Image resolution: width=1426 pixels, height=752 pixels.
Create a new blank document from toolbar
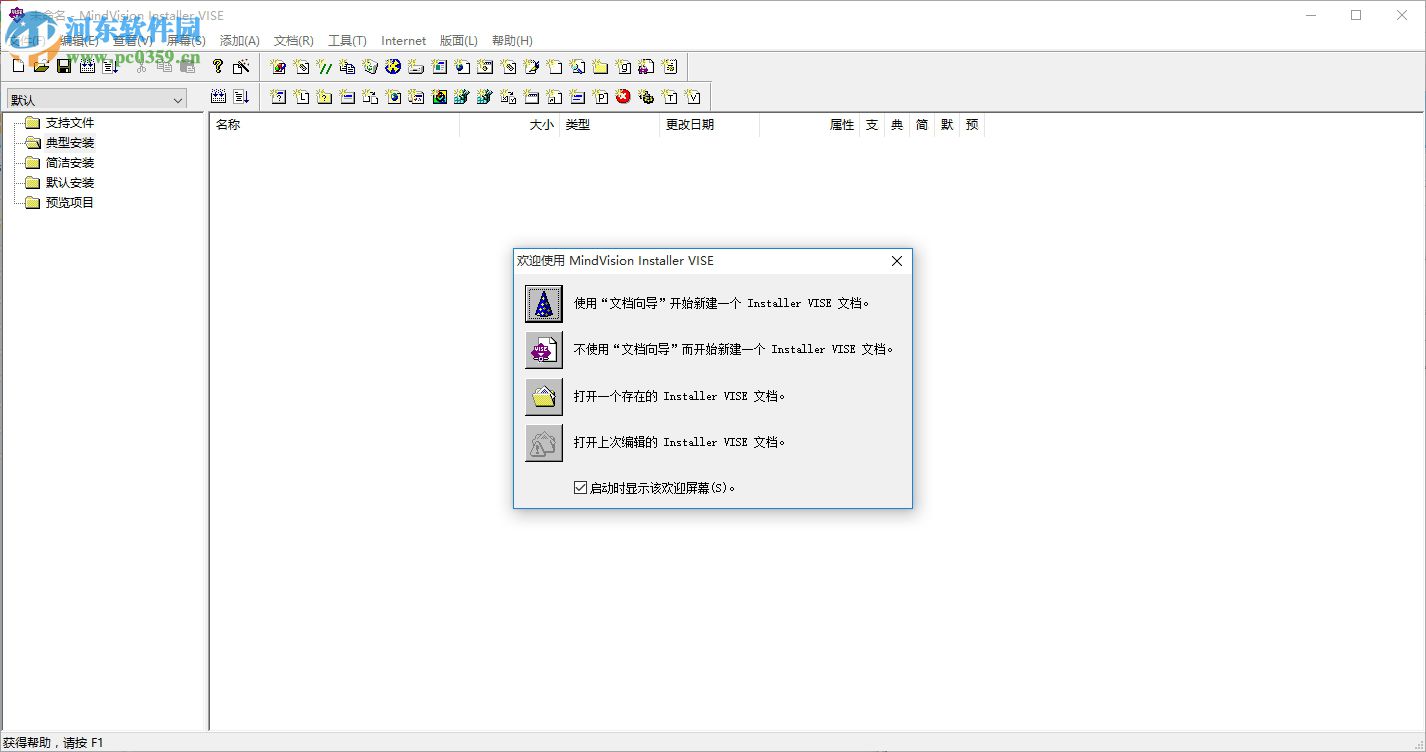click(x=18, y=66)
